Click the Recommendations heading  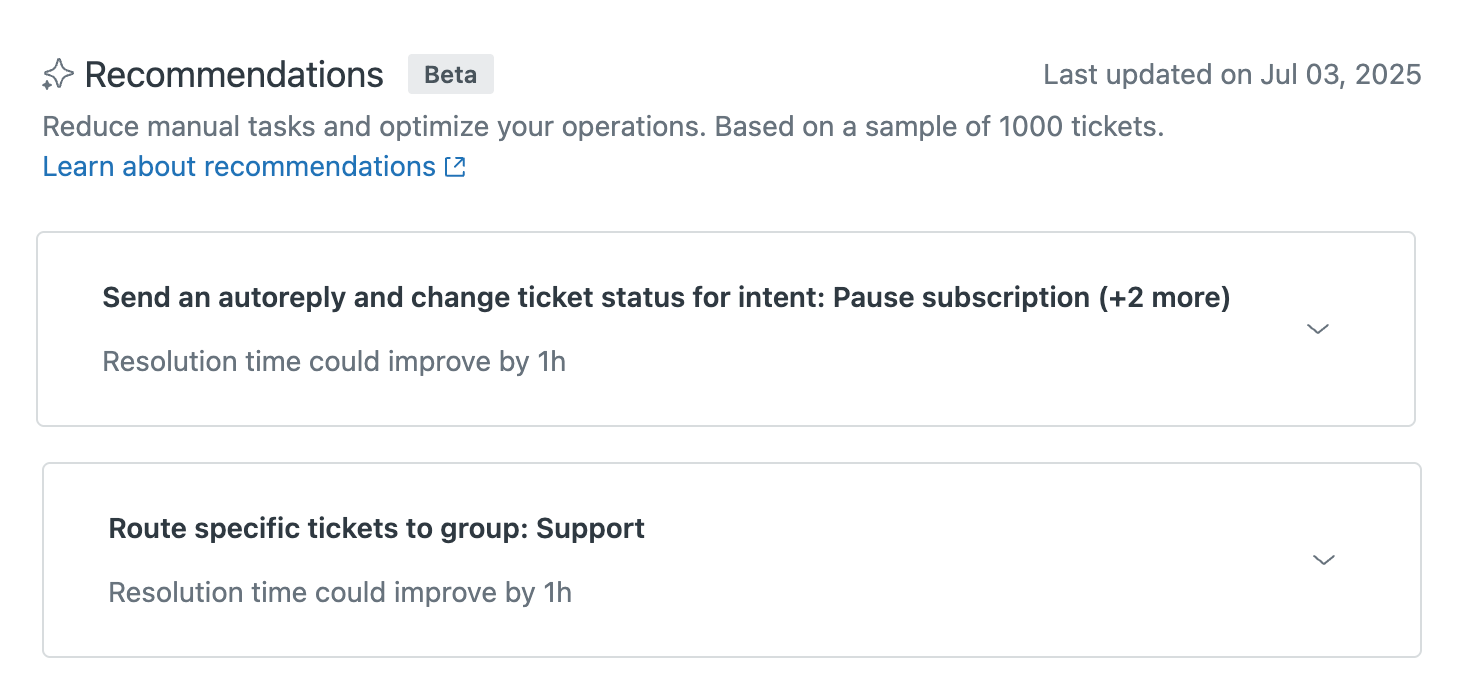(x=234, y=75)
